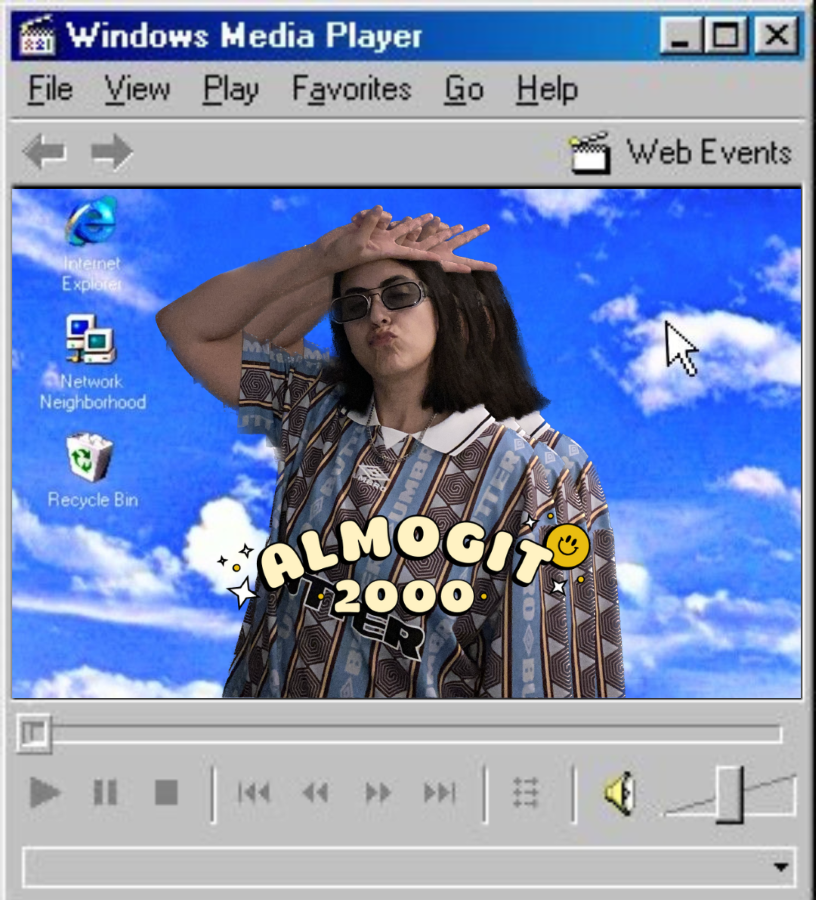The height and width of the screenshot is (900, 816).
Task: Stop the video playback
Action: point(166,793)
